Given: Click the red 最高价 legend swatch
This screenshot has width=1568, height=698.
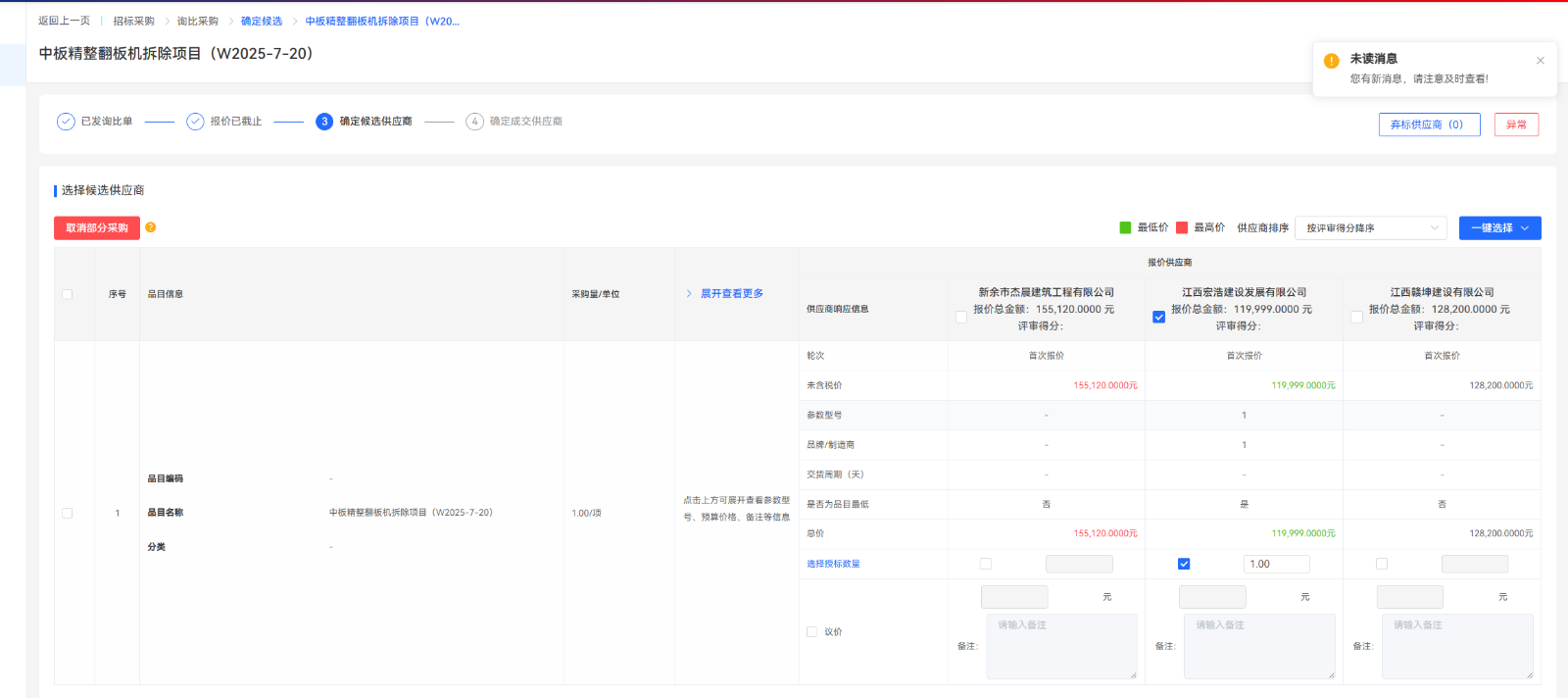Looking at the screenshot, I should (x=1182, y=227).
